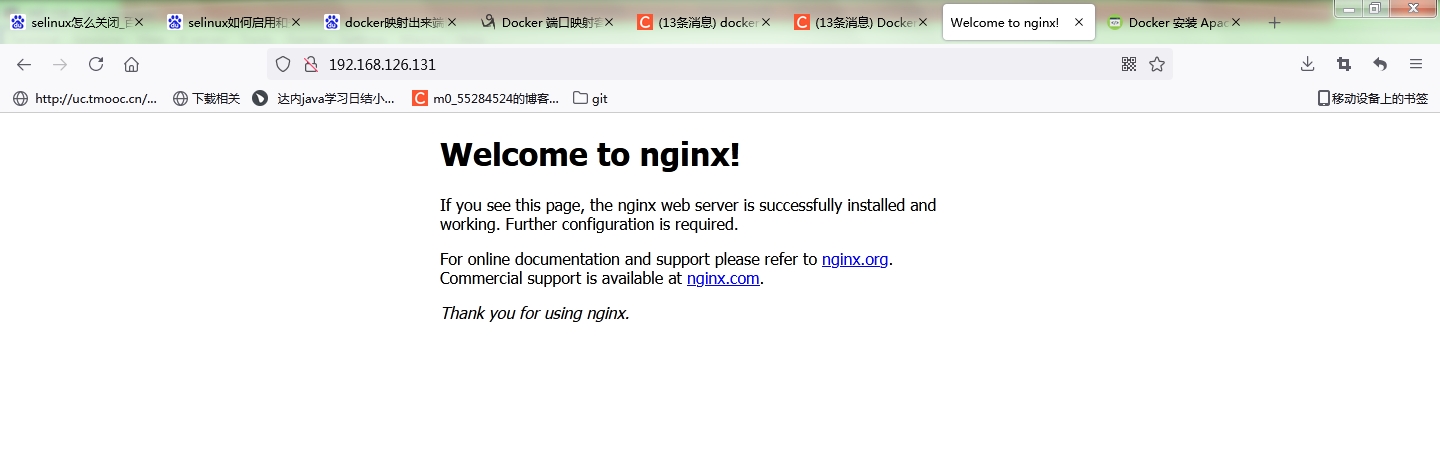The image size is (1440, 473).
Task: Open '达内java学习日结小...' bookmark
Action: click(x=324, y=98)
